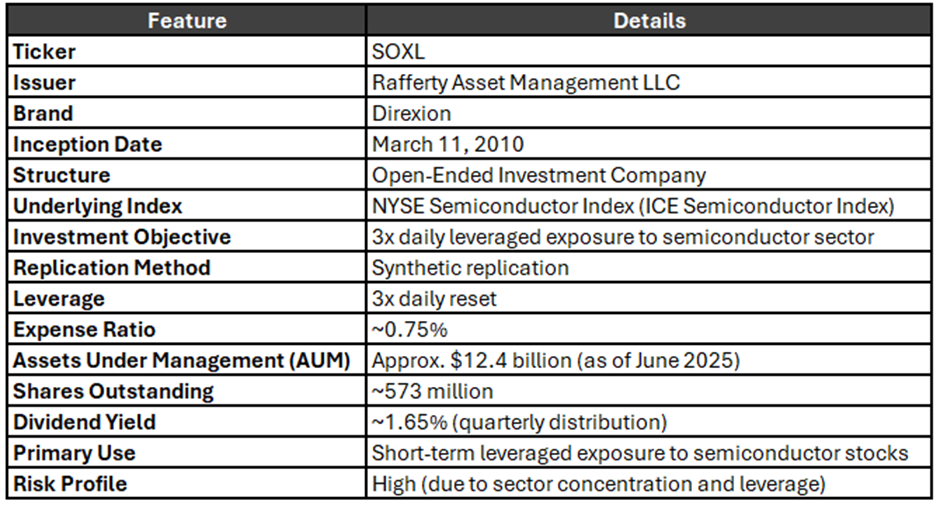Select the Primary Use label cell
The height and width of the screenshot is (508, 940).
187,453
